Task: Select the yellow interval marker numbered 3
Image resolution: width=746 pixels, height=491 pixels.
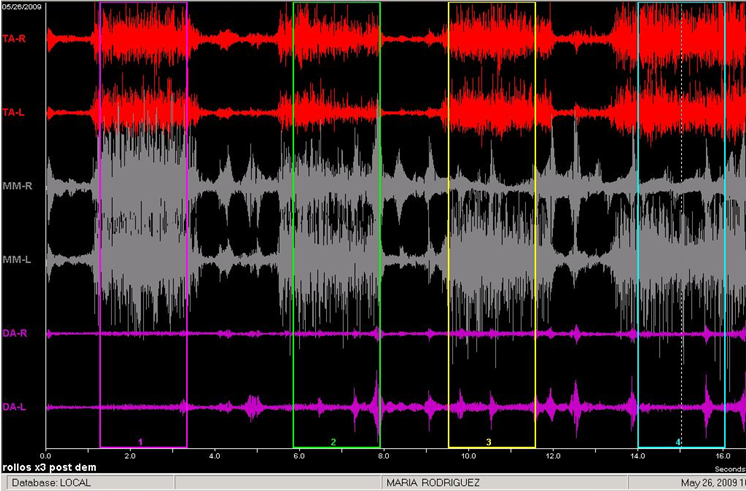Action: [489, 441]
